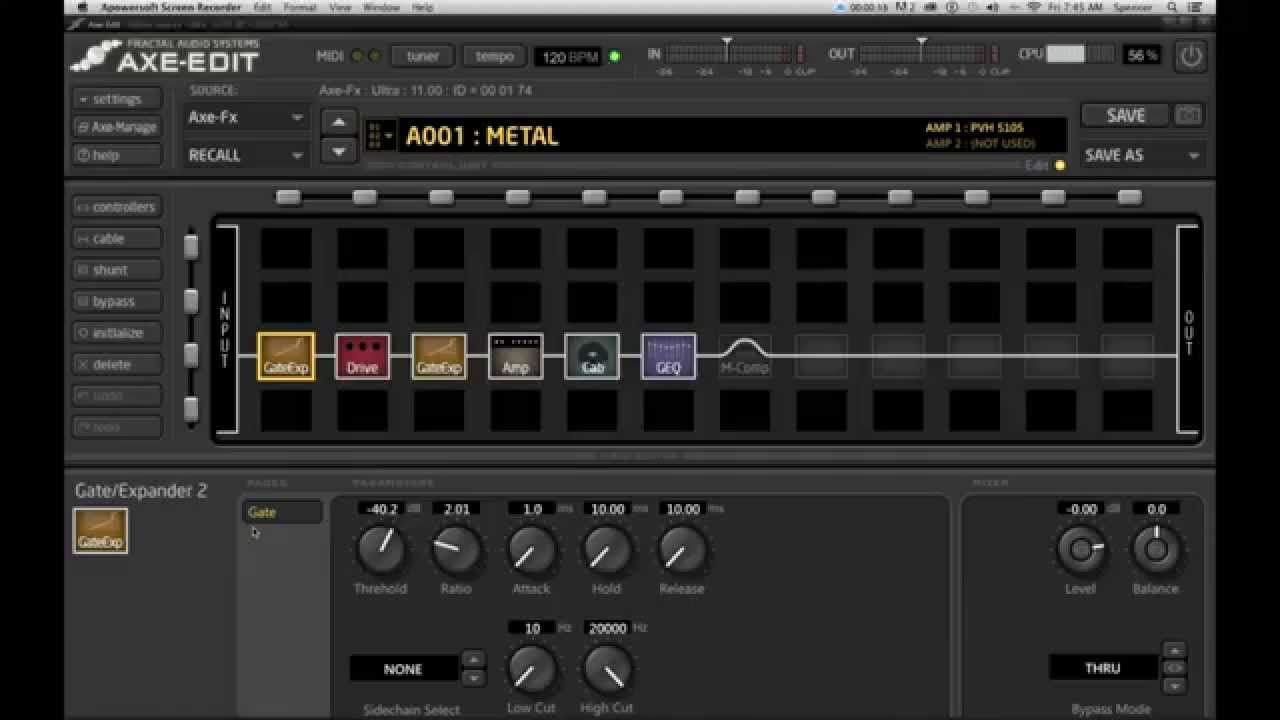Open the Notification Center icon
This screenshot has width=1280, height=720.
(1196, 7)
